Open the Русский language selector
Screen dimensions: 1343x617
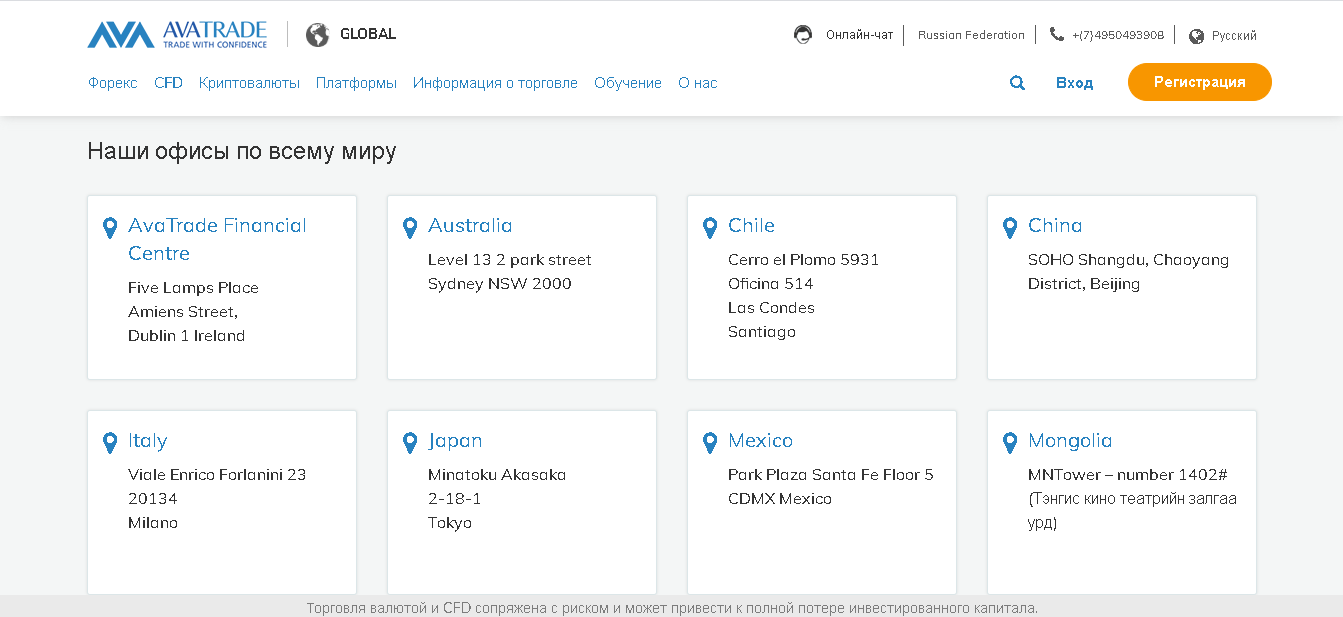1234,36
